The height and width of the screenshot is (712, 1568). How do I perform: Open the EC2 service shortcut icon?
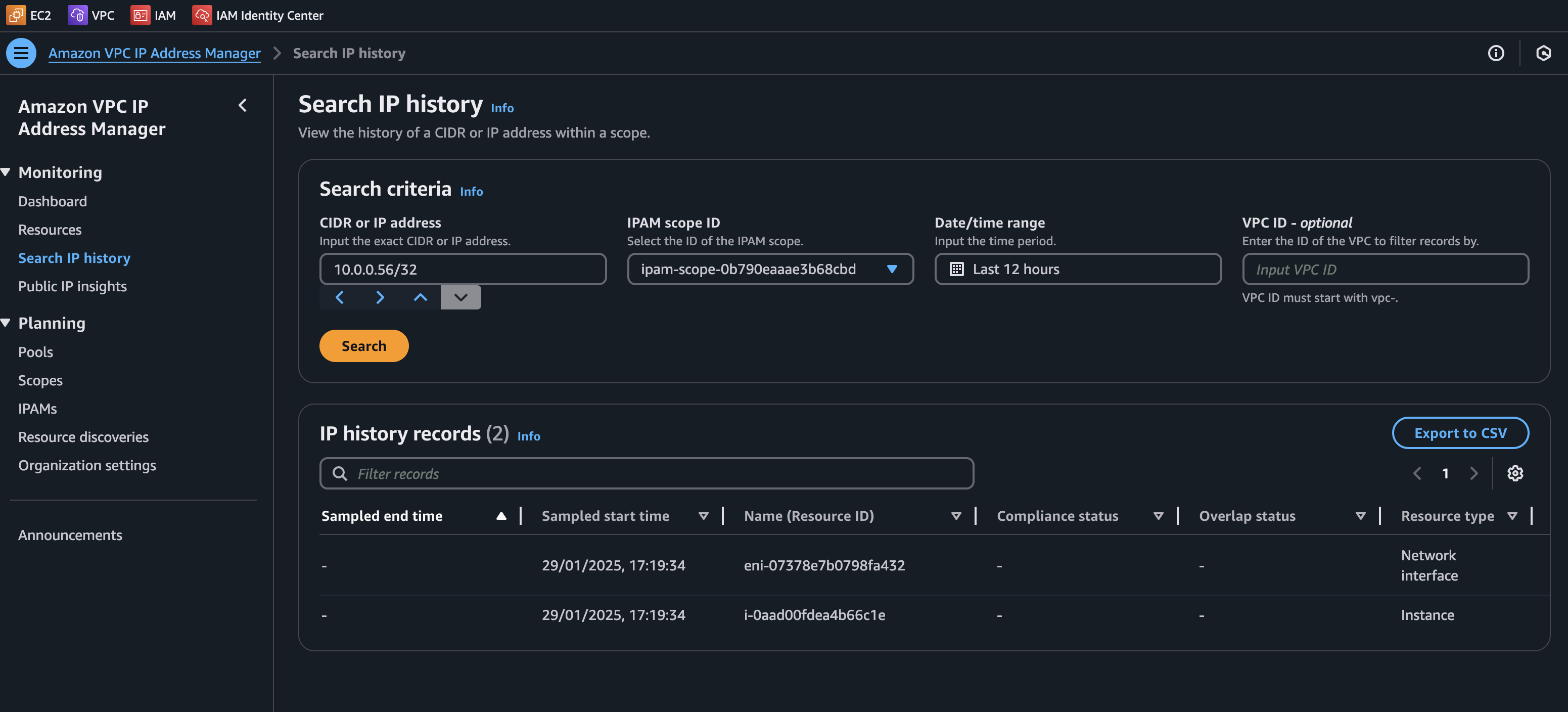tap(16, 15)
